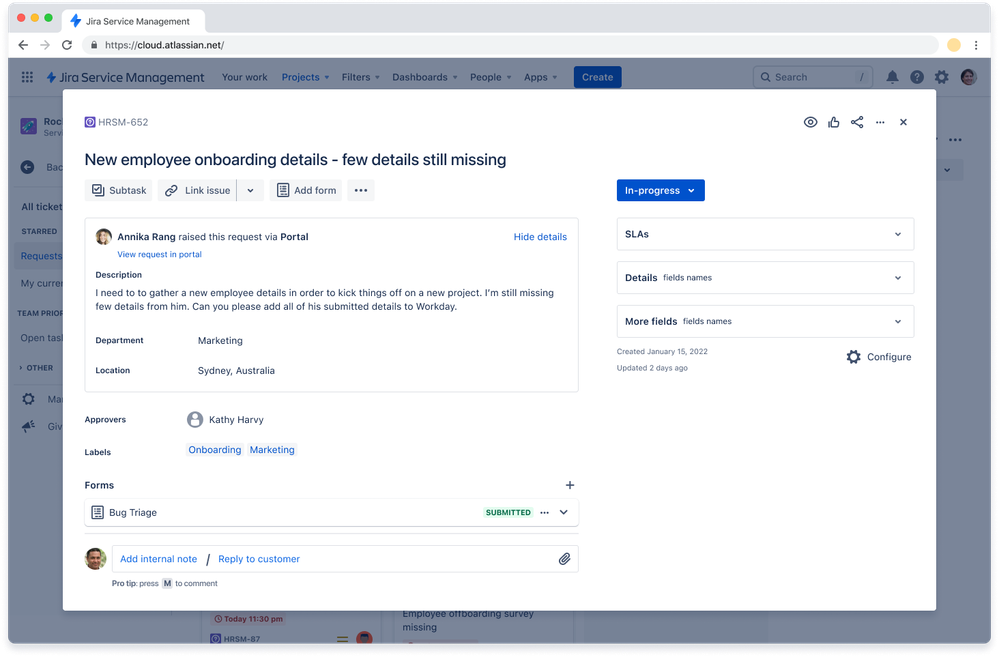
Task: Toggle watching this issue with eye icon
Action: pyautogui.click(x=810, y=122)
